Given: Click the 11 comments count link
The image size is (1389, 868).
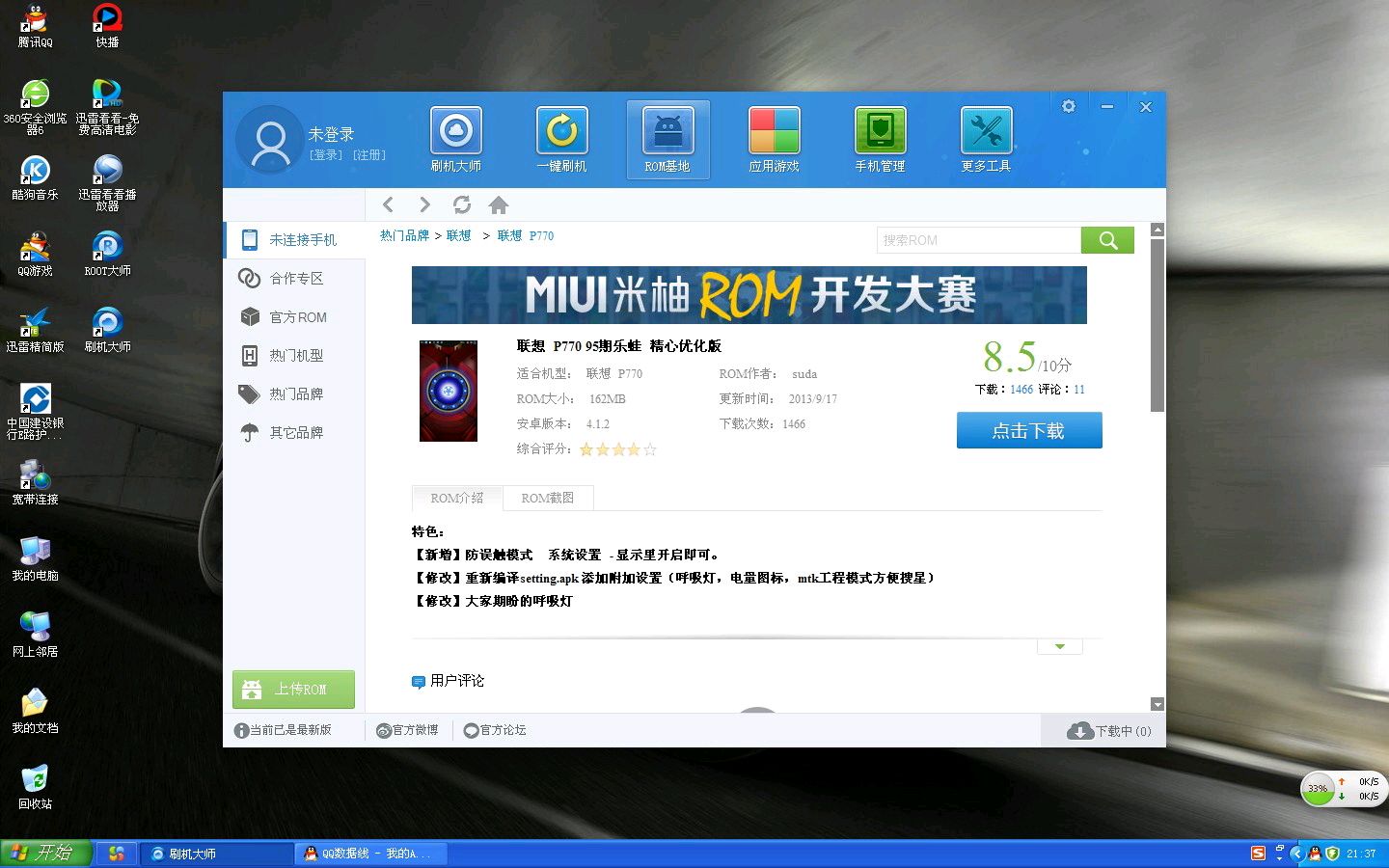Looking at the screenshot, I should (1079, 390).
